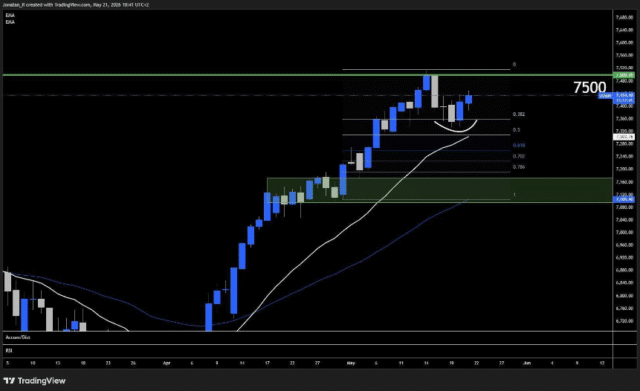Select the RSI indicator pane label
This screenshot has width=640, height=391.
[x=9, y=351]
